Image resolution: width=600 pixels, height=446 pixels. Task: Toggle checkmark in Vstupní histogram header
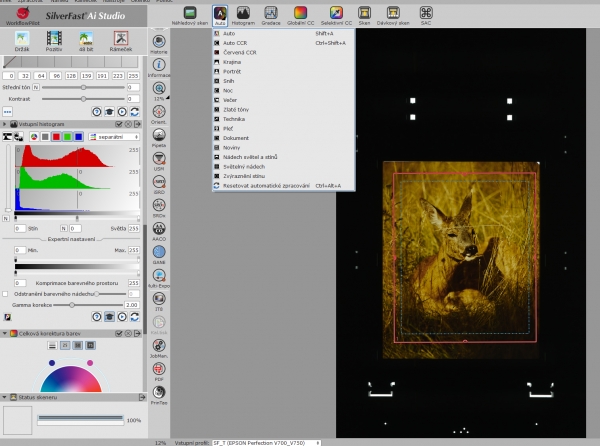[119, 124]
